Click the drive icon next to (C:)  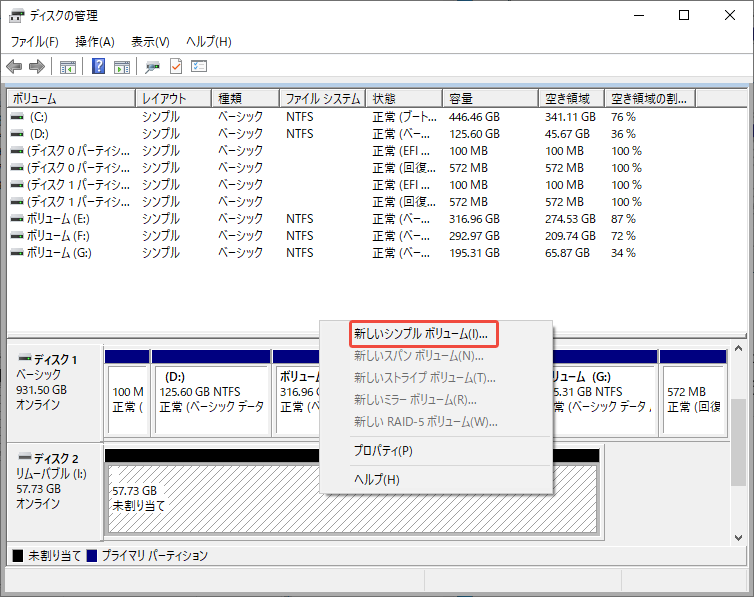[17, 117]
